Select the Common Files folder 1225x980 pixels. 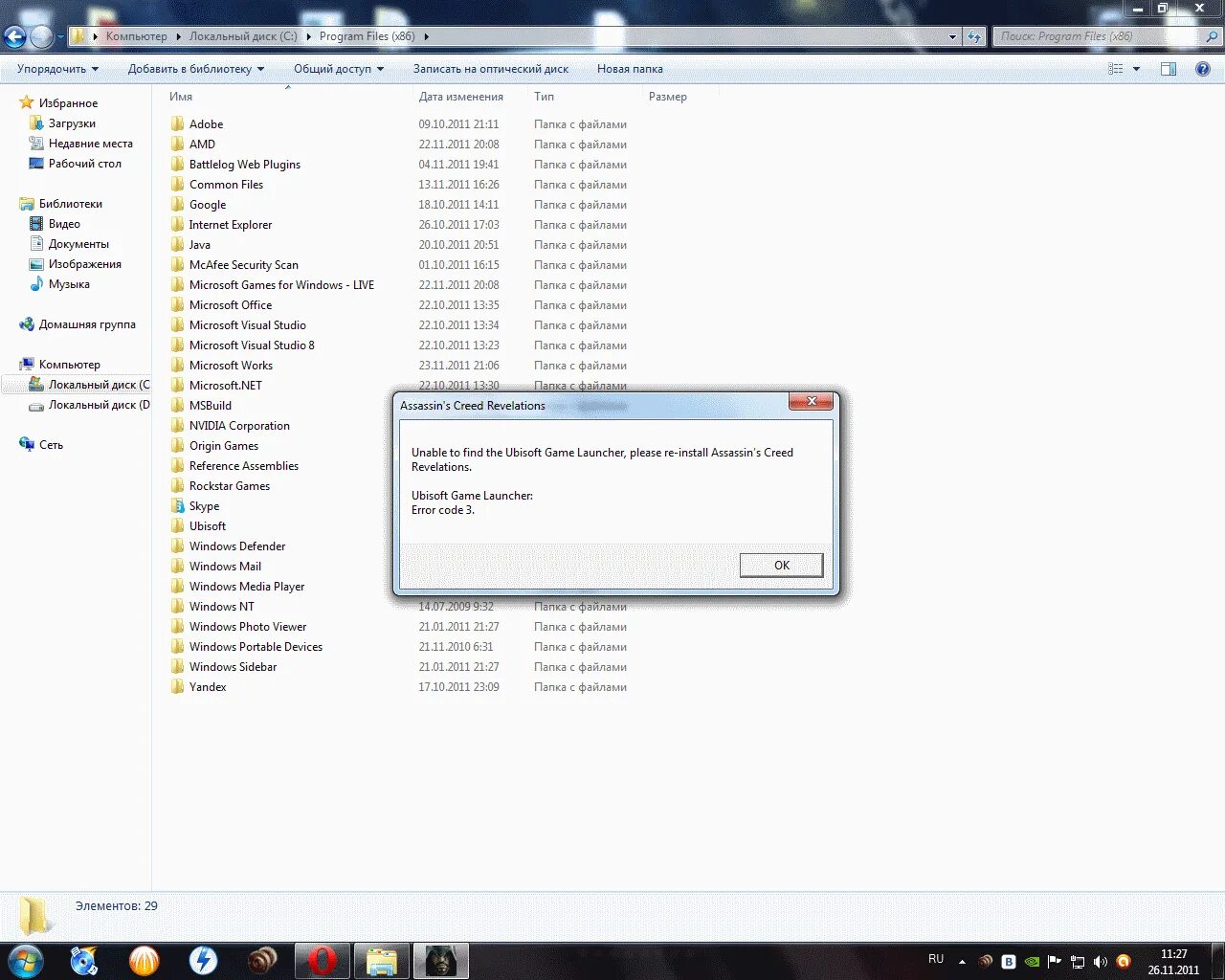[226, 185]
